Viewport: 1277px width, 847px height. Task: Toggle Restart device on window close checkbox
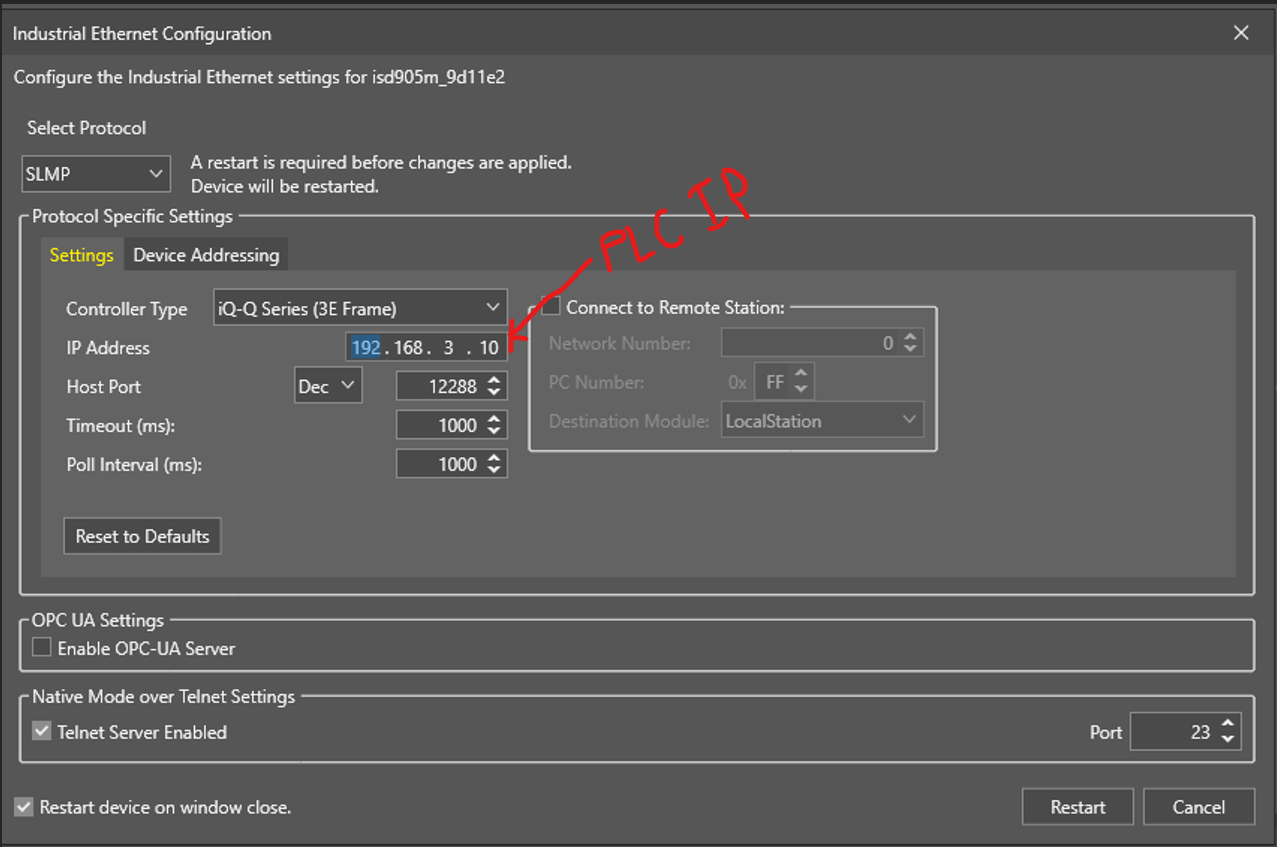pyautogui.click(x=24, y=806)
